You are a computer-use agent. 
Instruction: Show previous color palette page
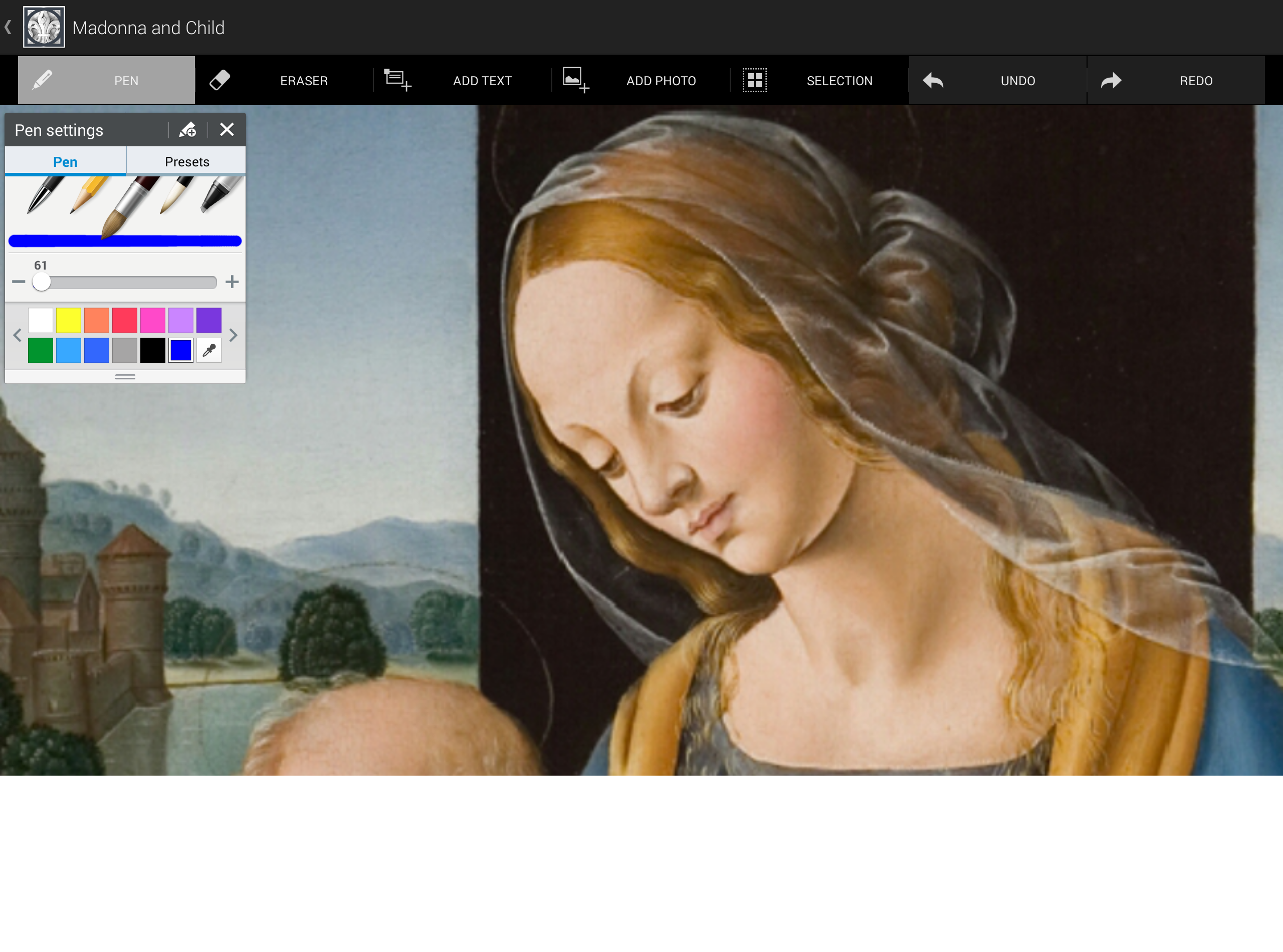point(18,335)
